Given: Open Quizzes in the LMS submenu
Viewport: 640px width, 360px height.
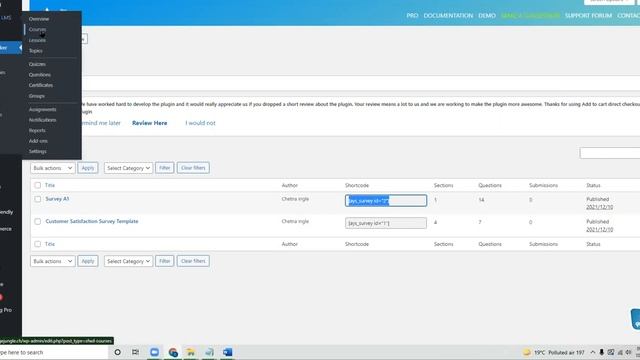Looking at the screenshot, I should [x=37, y=64].
